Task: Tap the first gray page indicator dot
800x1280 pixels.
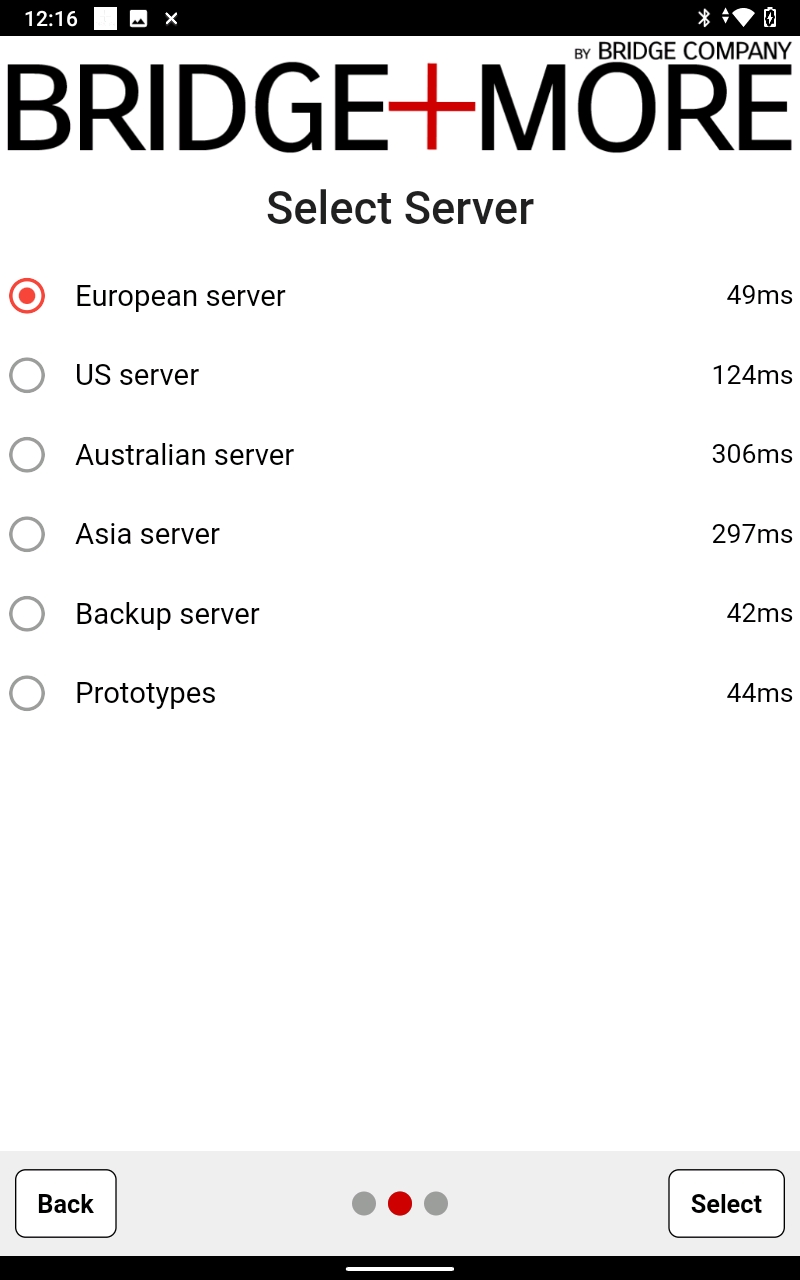Action: click(x=364, y=1203)
